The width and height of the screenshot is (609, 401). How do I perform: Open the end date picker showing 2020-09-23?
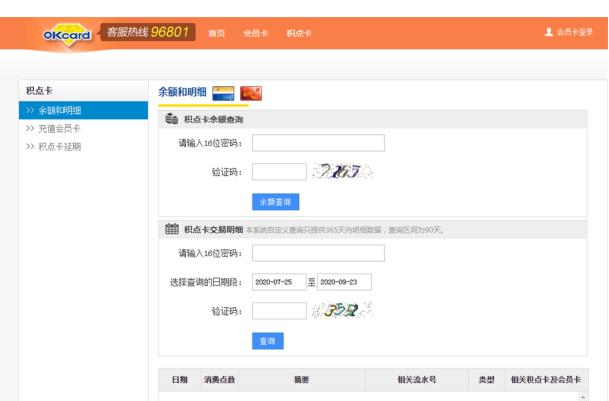[344, 282]
